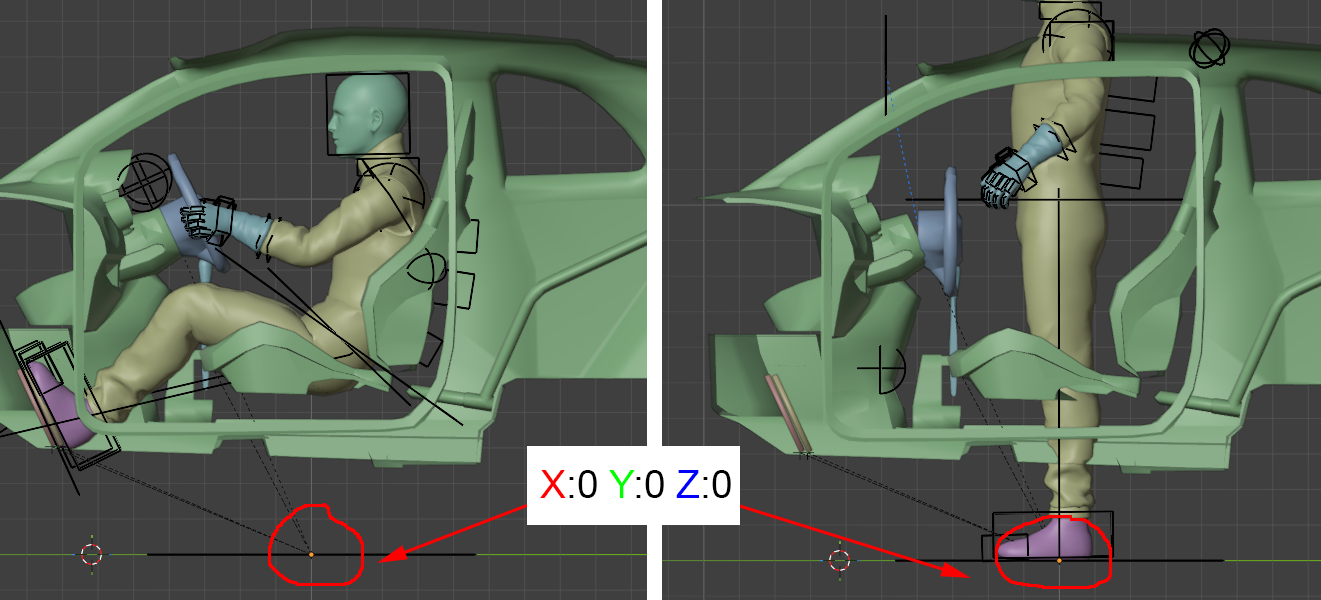Select the driver's head in left viewport
Screen dimensions: 1321x600
pos(370,114)
